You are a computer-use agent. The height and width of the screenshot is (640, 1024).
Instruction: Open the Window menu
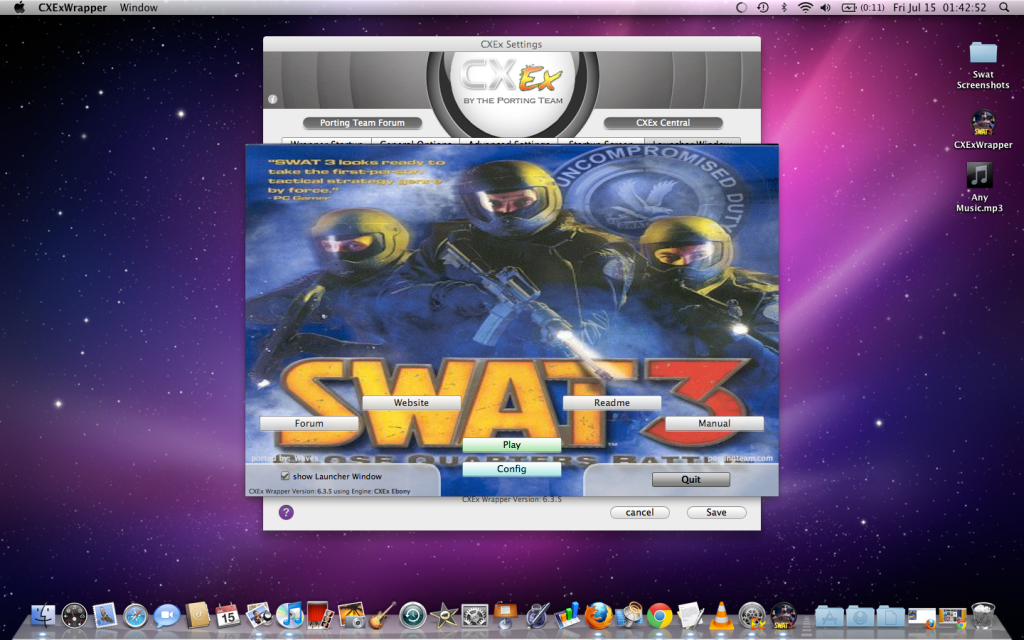pyautogui.click(x=138, y=8)
